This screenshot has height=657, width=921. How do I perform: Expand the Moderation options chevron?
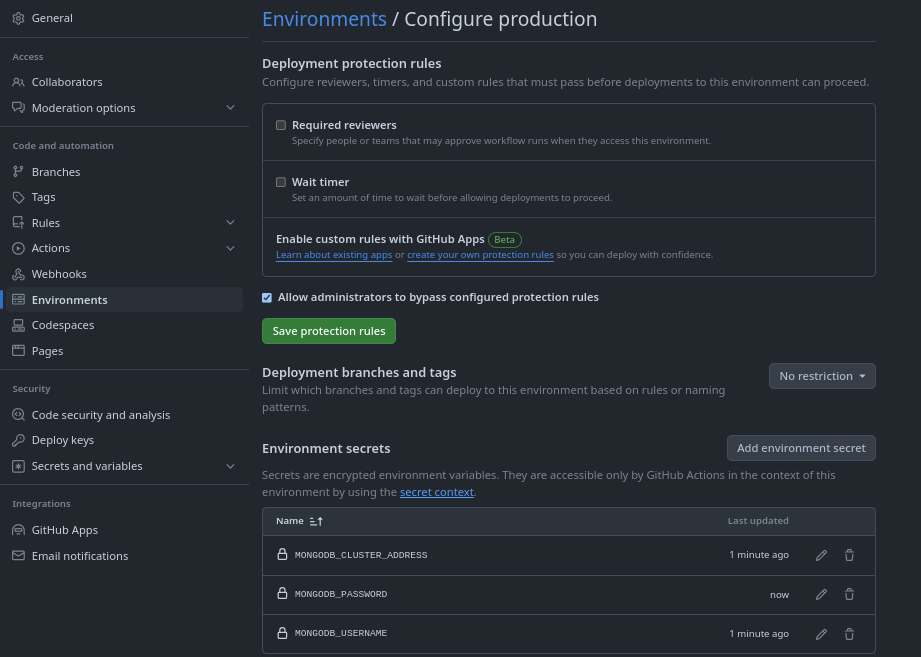click(x=230, y=108)
